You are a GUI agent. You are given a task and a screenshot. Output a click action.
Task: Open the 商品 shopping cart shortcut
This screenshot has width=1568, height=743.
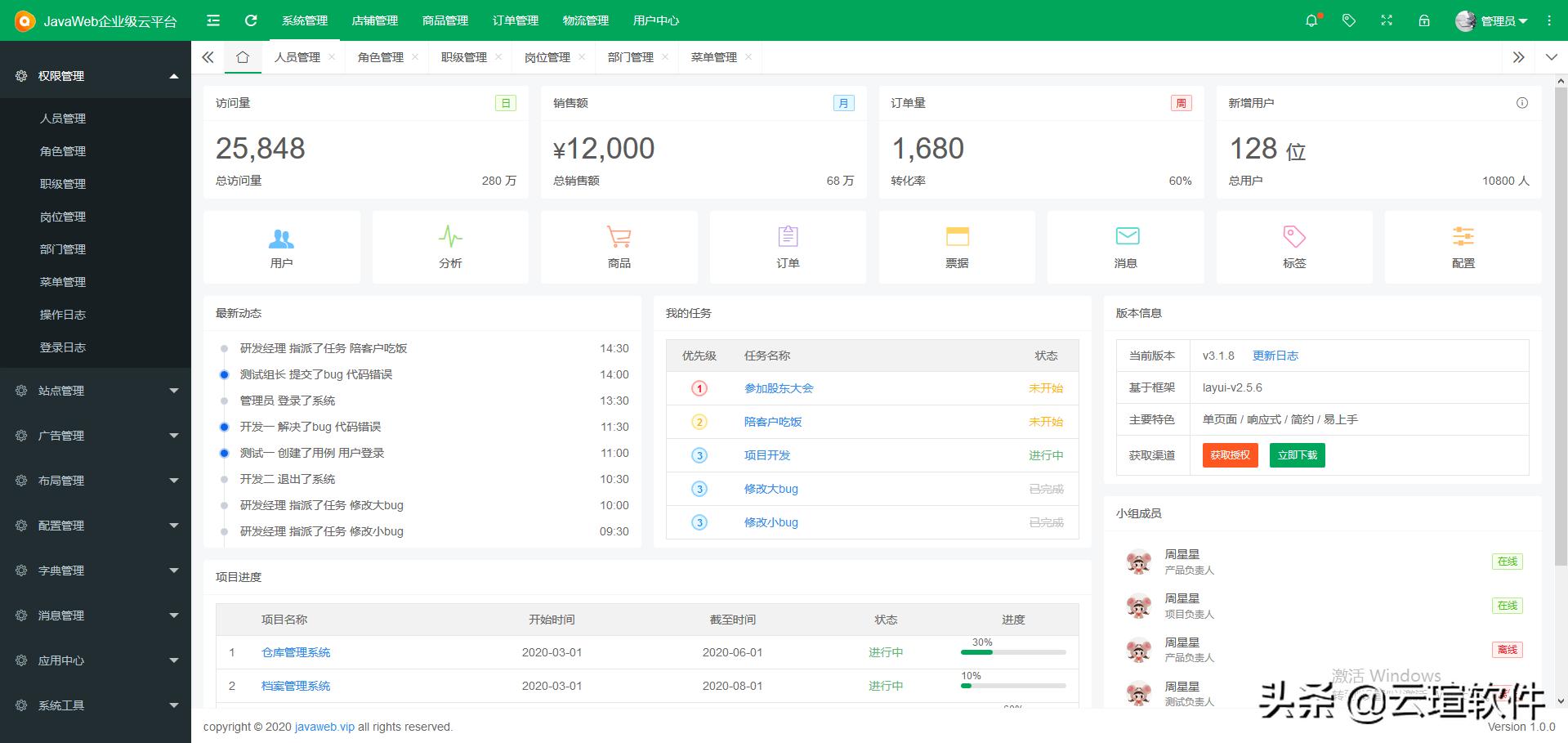pyautogui.click(x=619, y=247)
